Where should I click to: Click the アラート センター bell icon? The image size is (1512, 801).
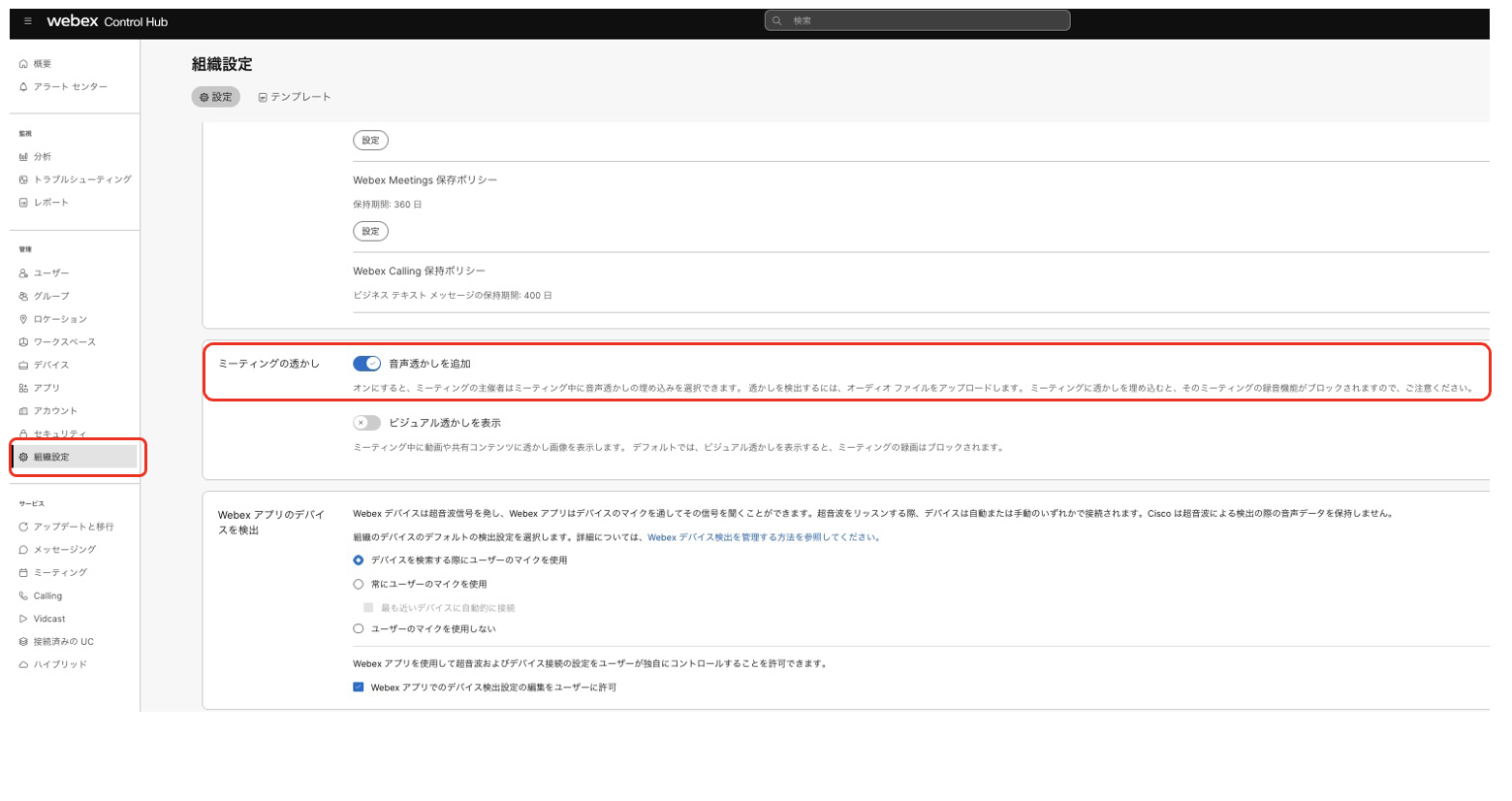point(23,87)
